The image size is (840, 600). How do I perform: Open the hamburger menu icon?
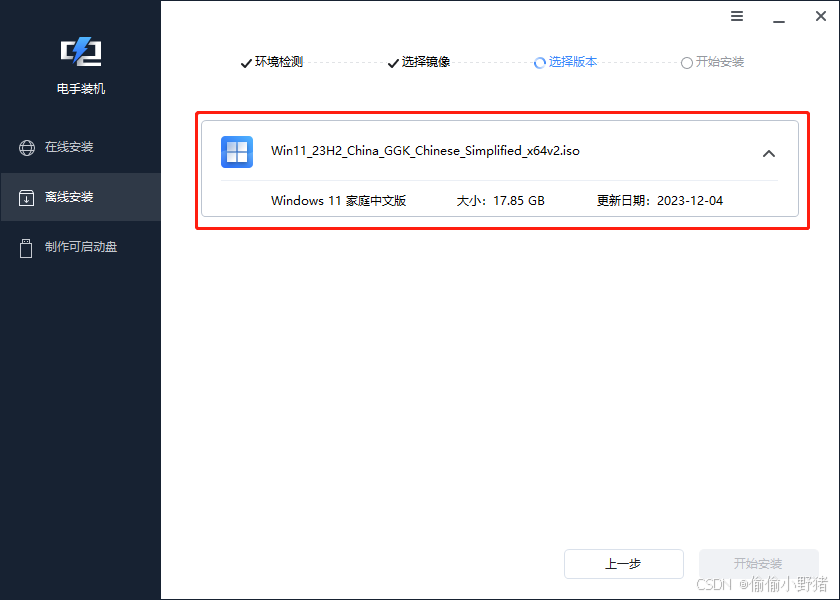[737, 16]
